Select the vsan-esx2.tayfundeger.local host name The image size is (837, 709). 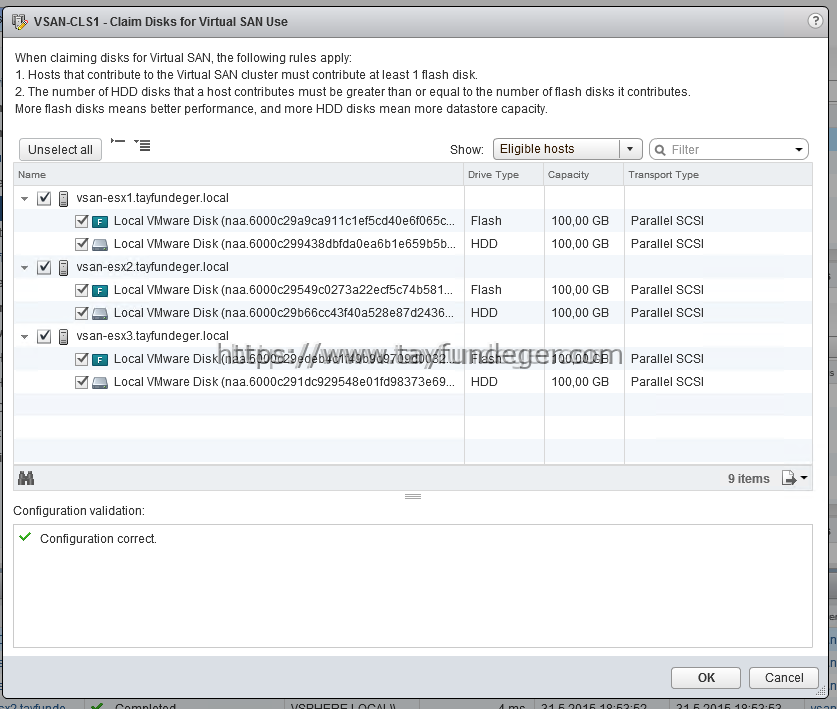coord(152,267)
